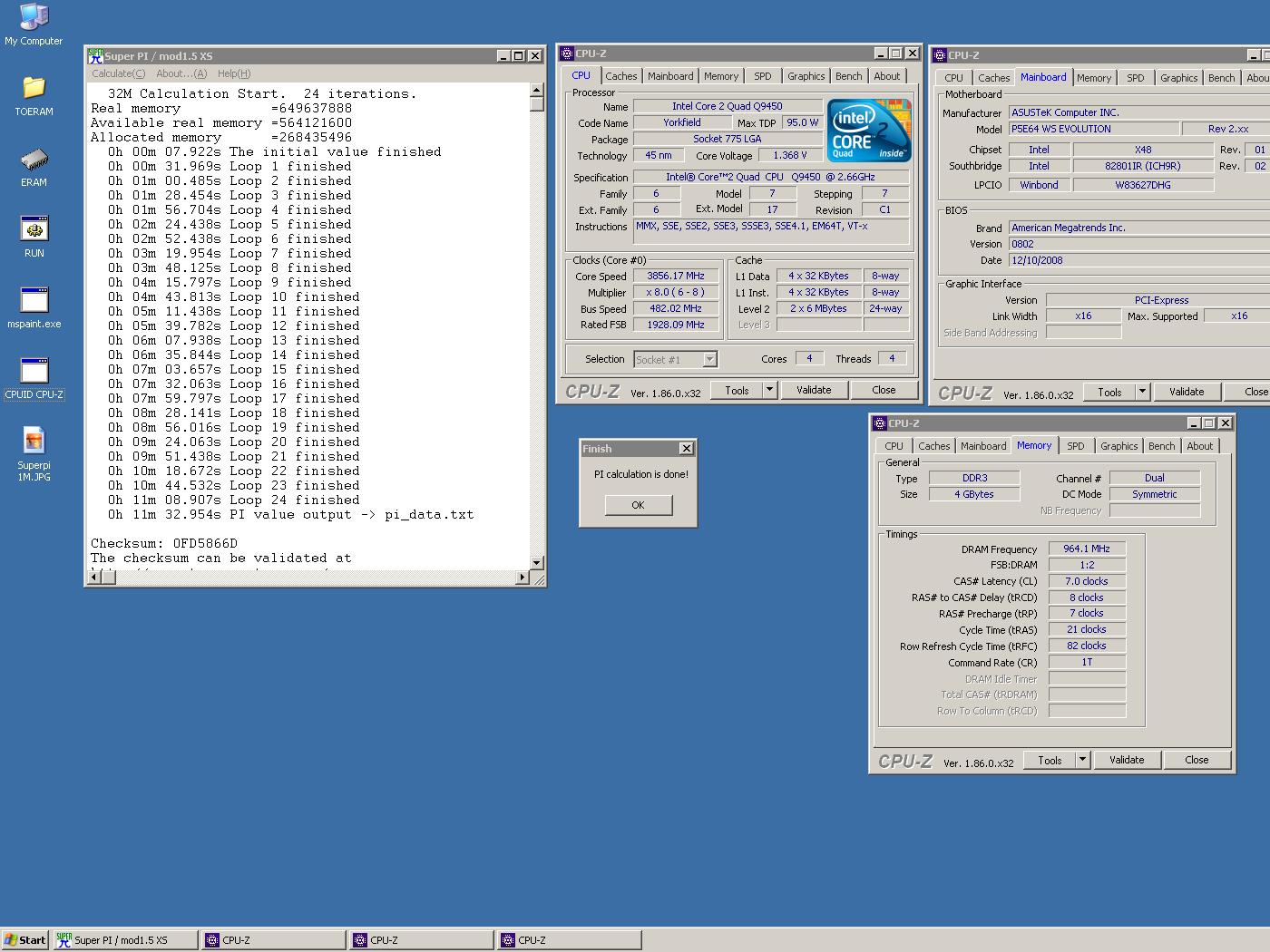Image resolution: width=1270 pixels, height=952 pixels.
Task: Open Help menu in Super PI
Action: click(x=234, y=73)
